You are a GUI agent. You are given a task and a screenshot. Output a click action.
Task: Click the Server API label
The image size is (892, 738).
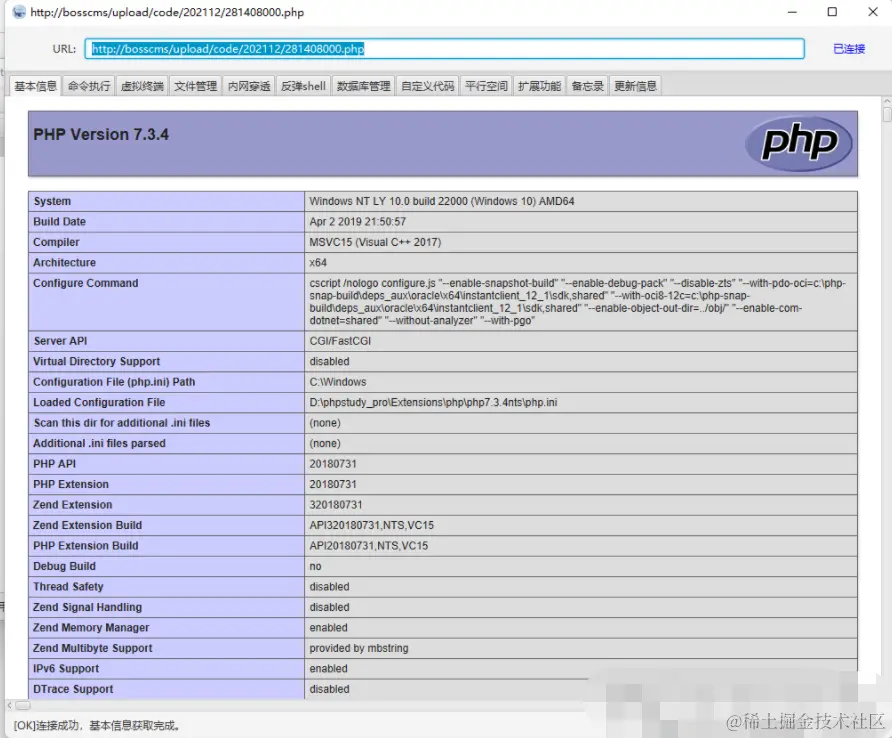click(60, 341)
